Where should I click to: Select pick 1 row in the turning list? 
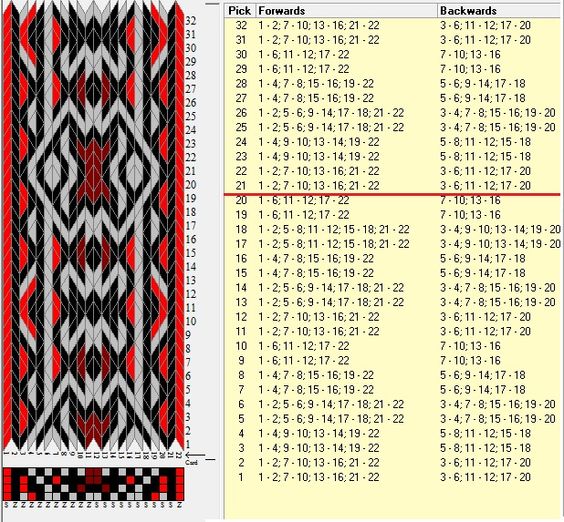click(x=392, y=477)
